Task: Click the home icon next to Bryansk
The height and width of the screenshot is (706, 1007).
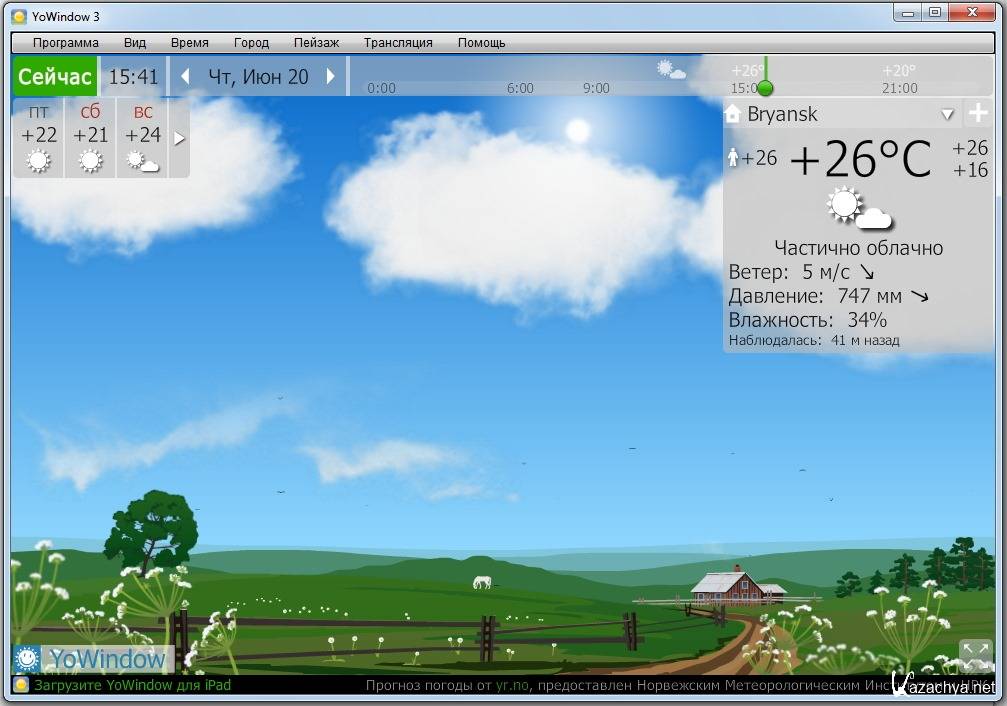Action: coord(733,114)
